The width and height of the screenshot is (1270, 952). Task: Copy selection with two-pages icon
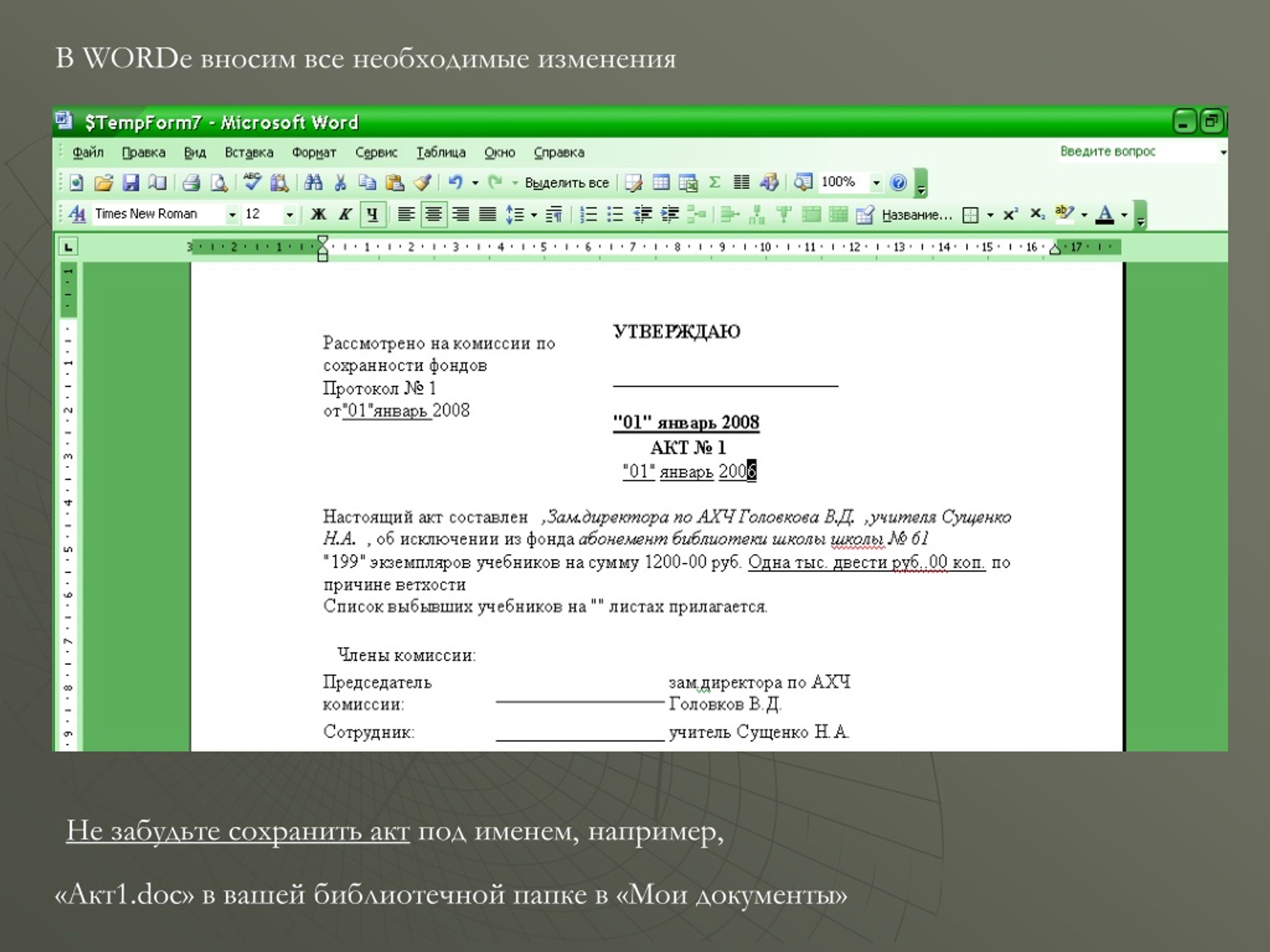[368, 182]
